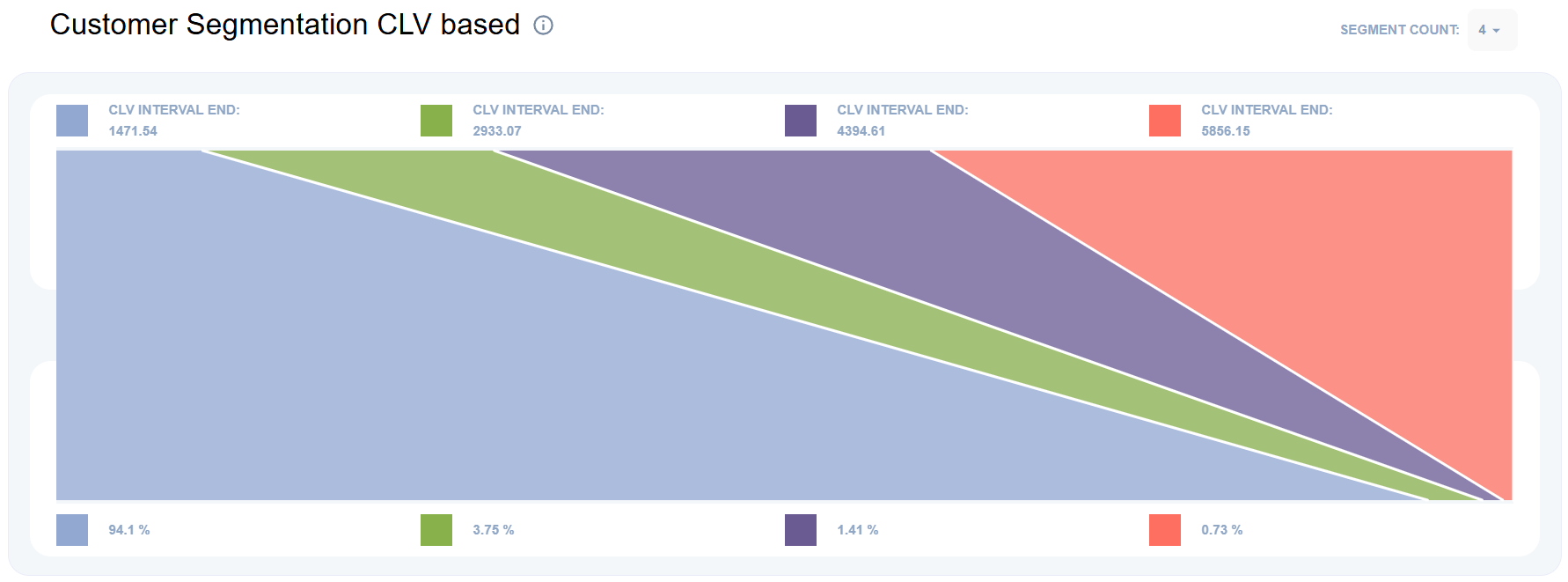Click the blue top legend swatch
The width and height of the screenshot is (1568, 582).
pyautogui.click(x=72, y=121)
